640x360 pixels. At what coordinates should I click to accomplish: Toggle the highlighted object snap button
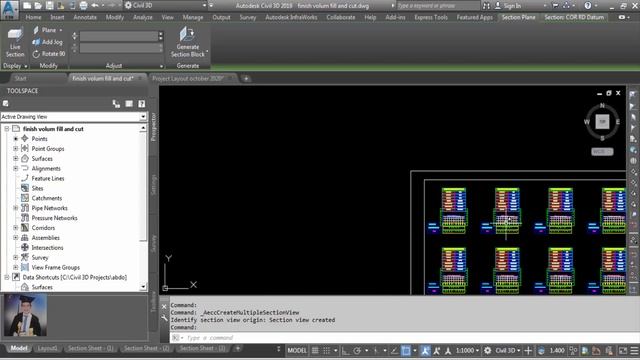coord(406,350)
